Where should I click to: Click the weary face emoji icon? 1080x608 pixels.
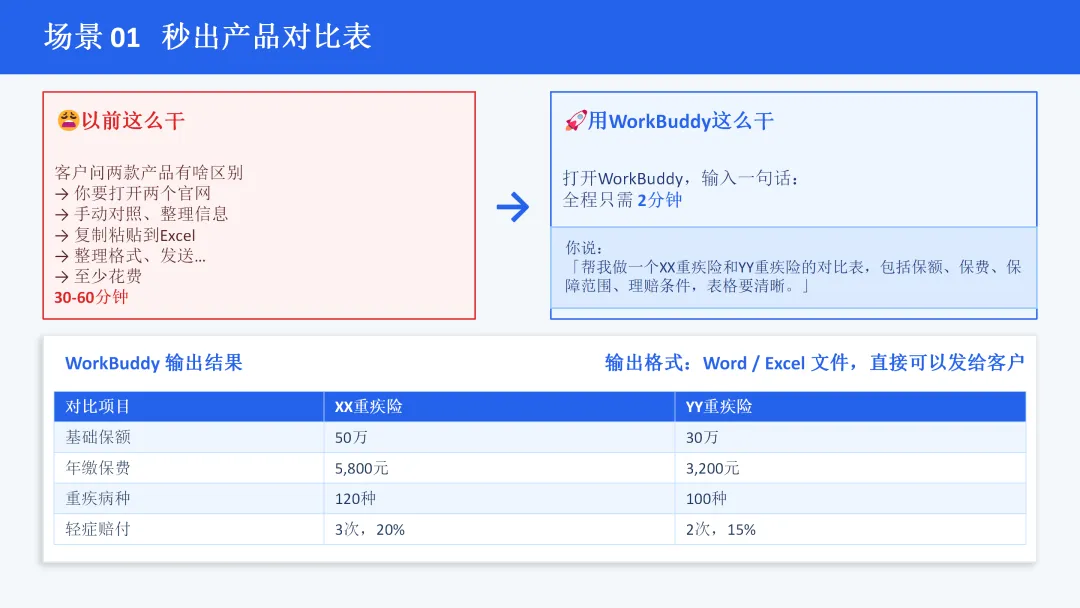tap(68, 120)
